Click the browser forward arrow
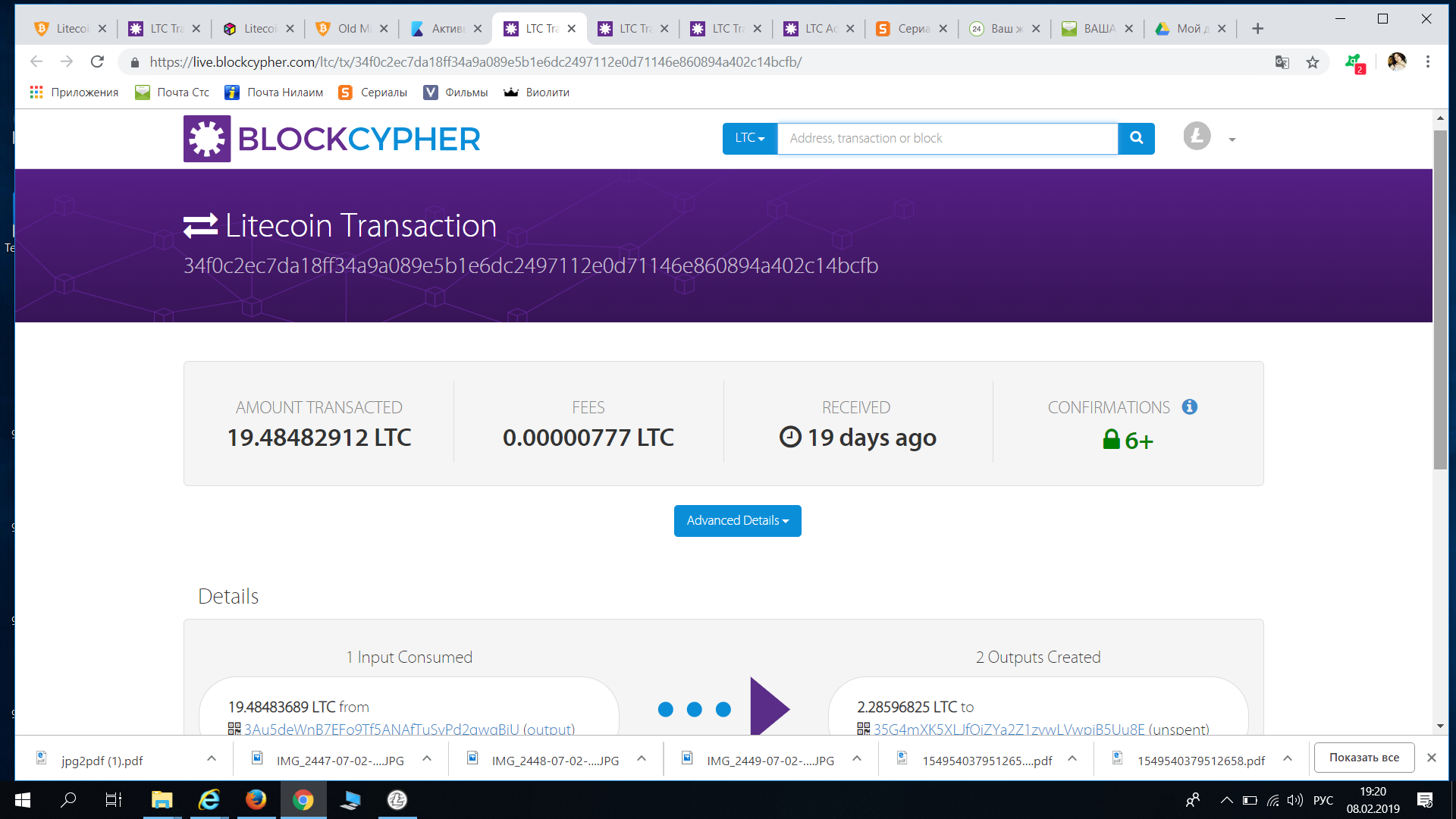Screen dimensions: 1456x819 coord(67,61)
